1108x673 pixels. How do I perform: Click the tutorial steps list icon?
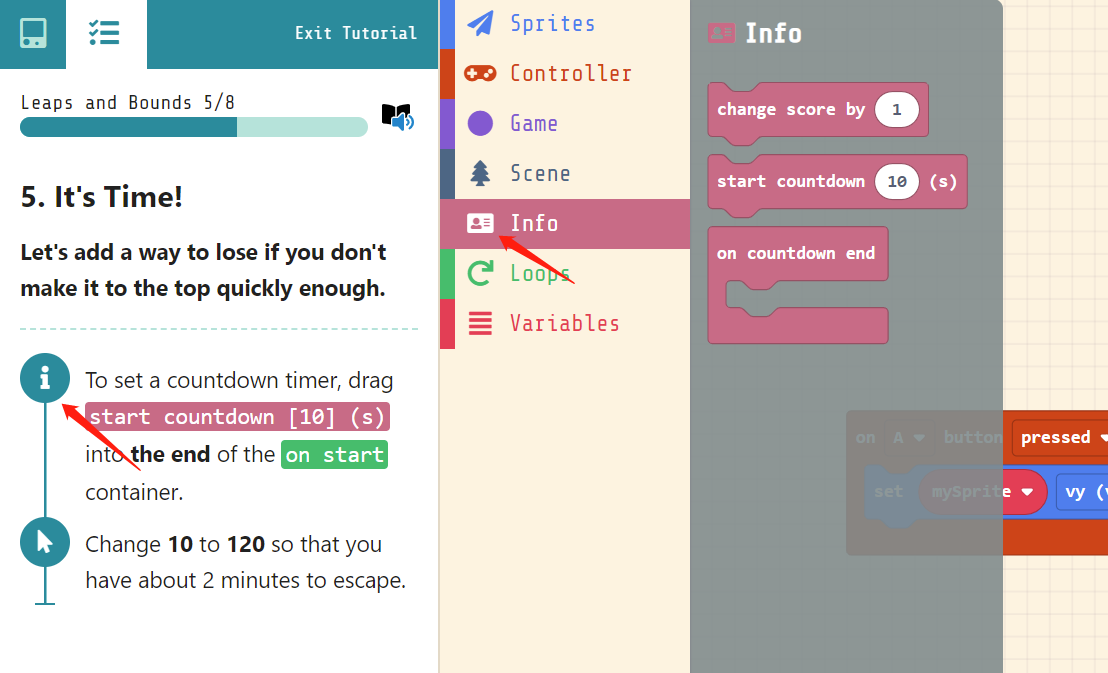coord(106,31)
